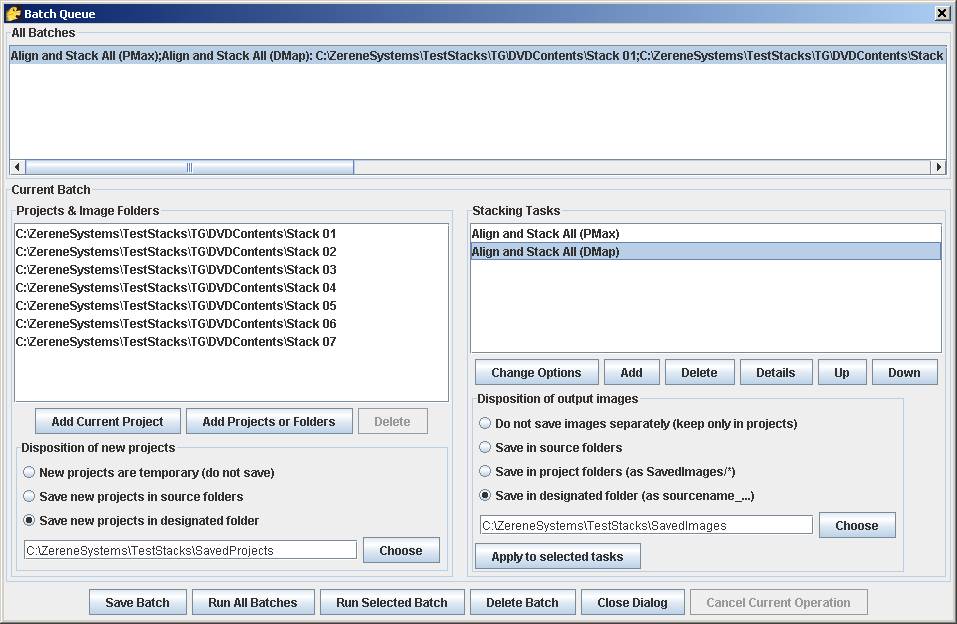Move the selected task Down

[x=905, y=372]
